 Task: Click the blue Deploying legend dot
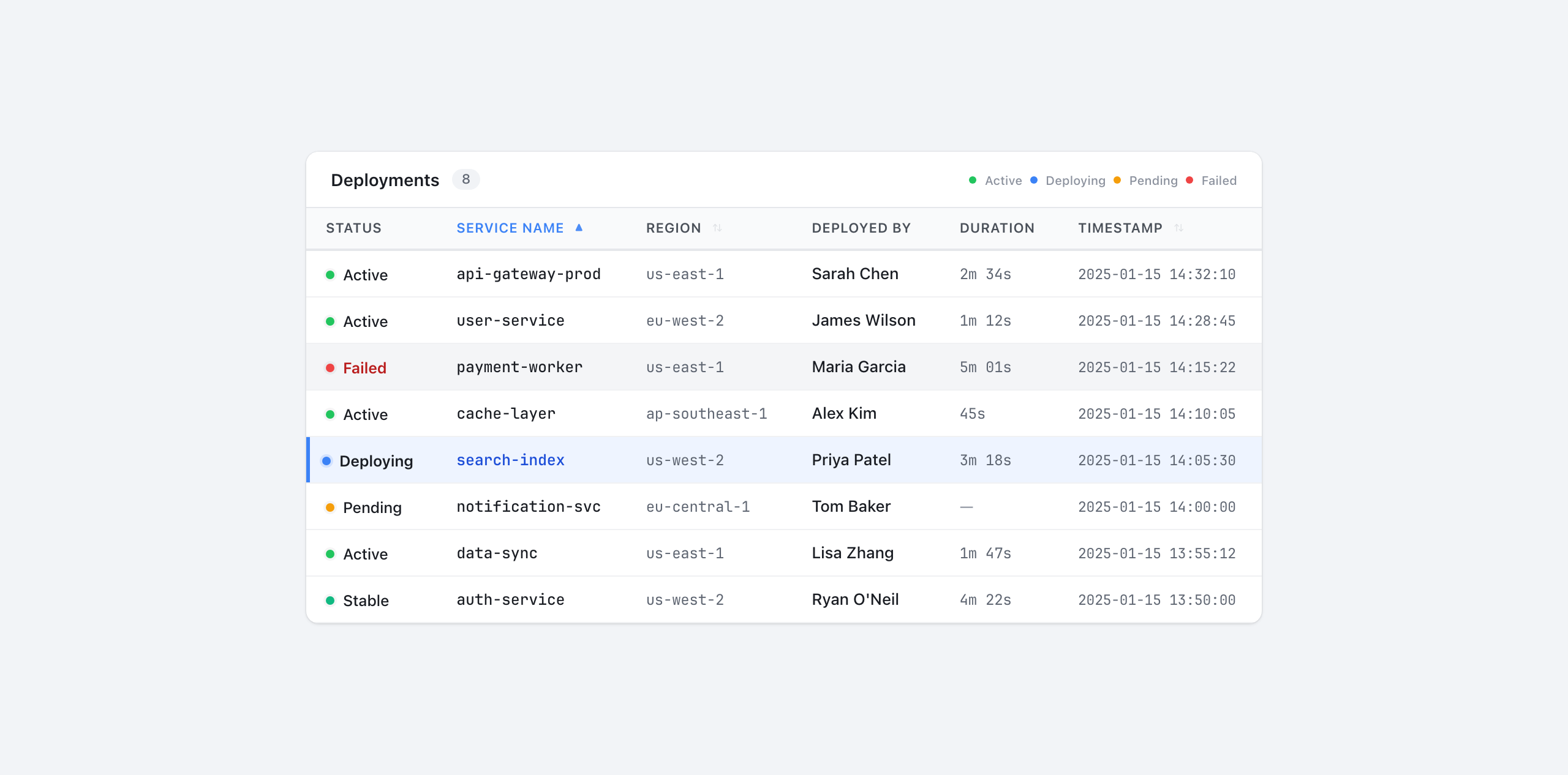[1034, 180]
